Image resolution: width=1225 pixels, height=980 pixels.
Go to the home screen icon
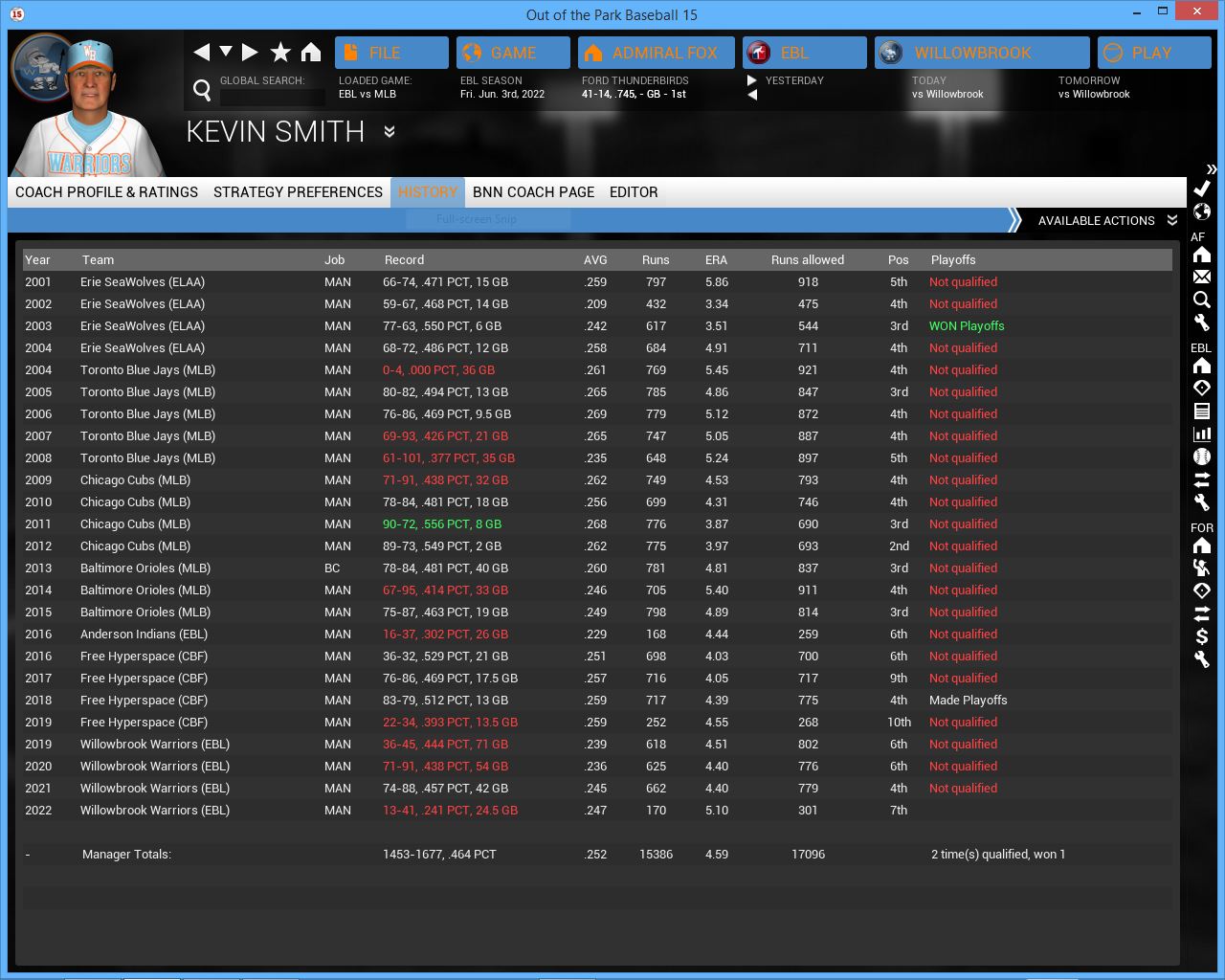[311, 52]
